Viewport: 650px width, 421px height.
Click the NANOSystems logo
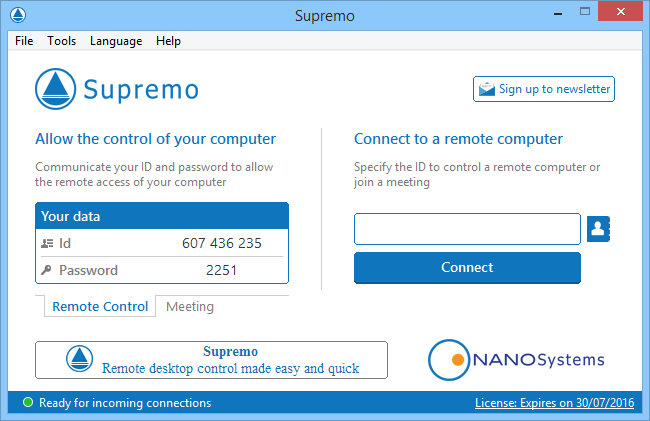pos(516,359)
